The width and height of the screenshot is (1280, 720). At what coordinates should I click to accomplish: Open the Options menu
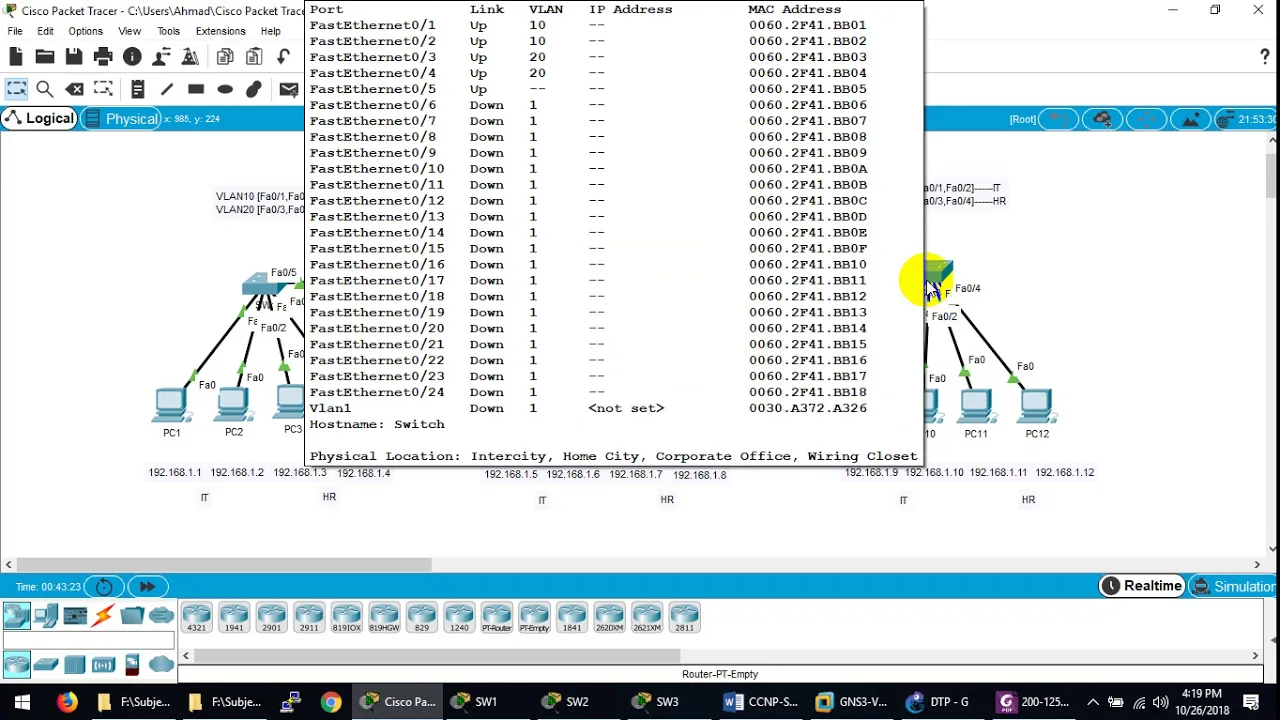[85, 31]
